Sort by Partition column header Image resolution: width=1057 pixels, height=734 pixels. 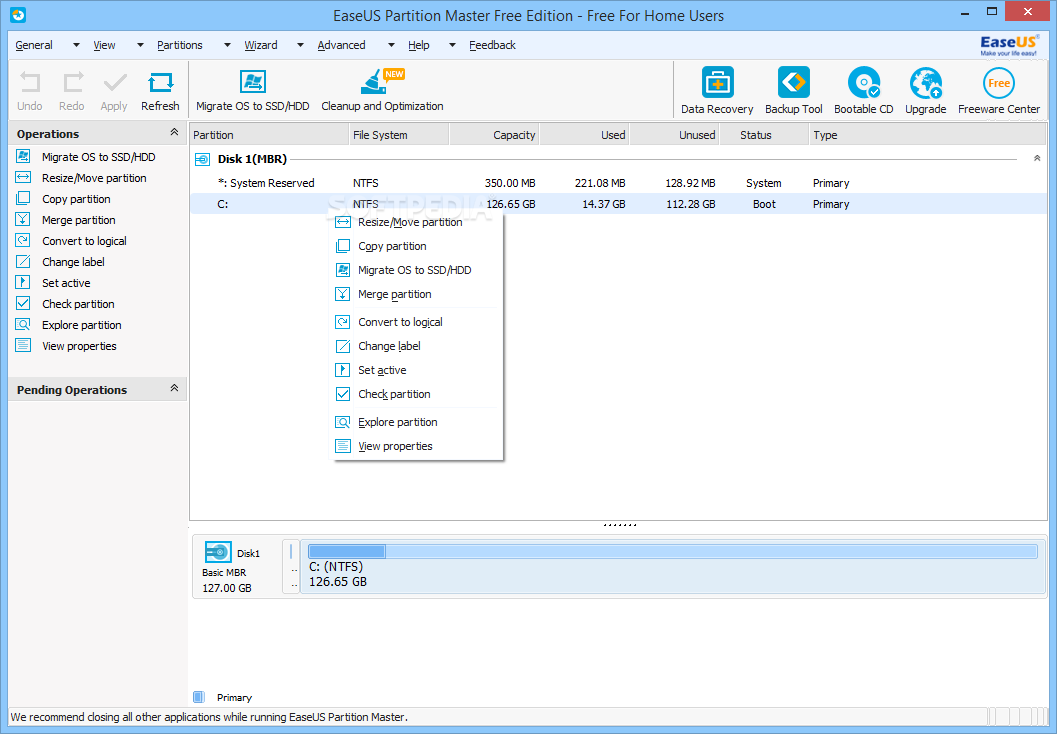[269, 135]
